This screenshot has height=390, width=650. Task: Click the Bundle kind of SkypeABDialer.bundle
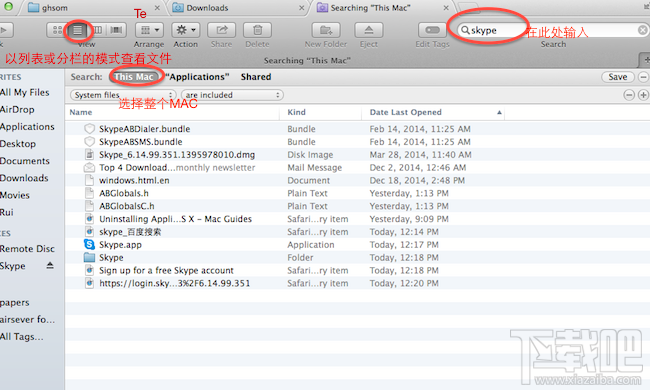point(301,129)
